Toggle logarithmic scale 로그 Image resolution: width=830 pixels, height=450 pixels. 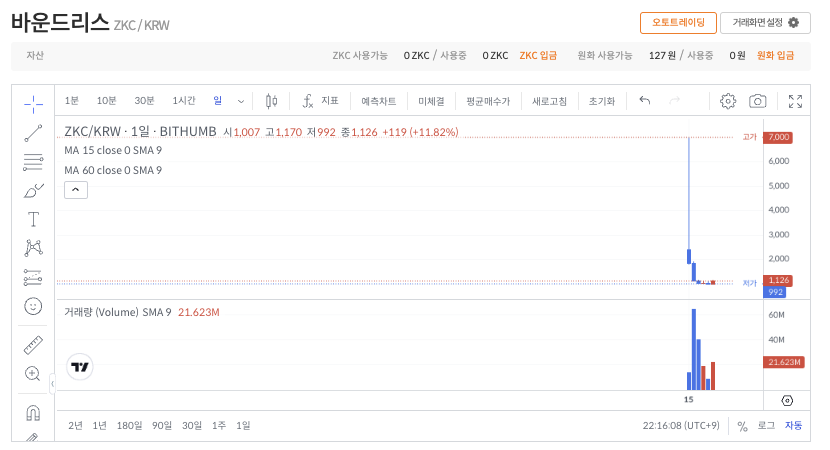pyautogui.click(x=766, y=425)
